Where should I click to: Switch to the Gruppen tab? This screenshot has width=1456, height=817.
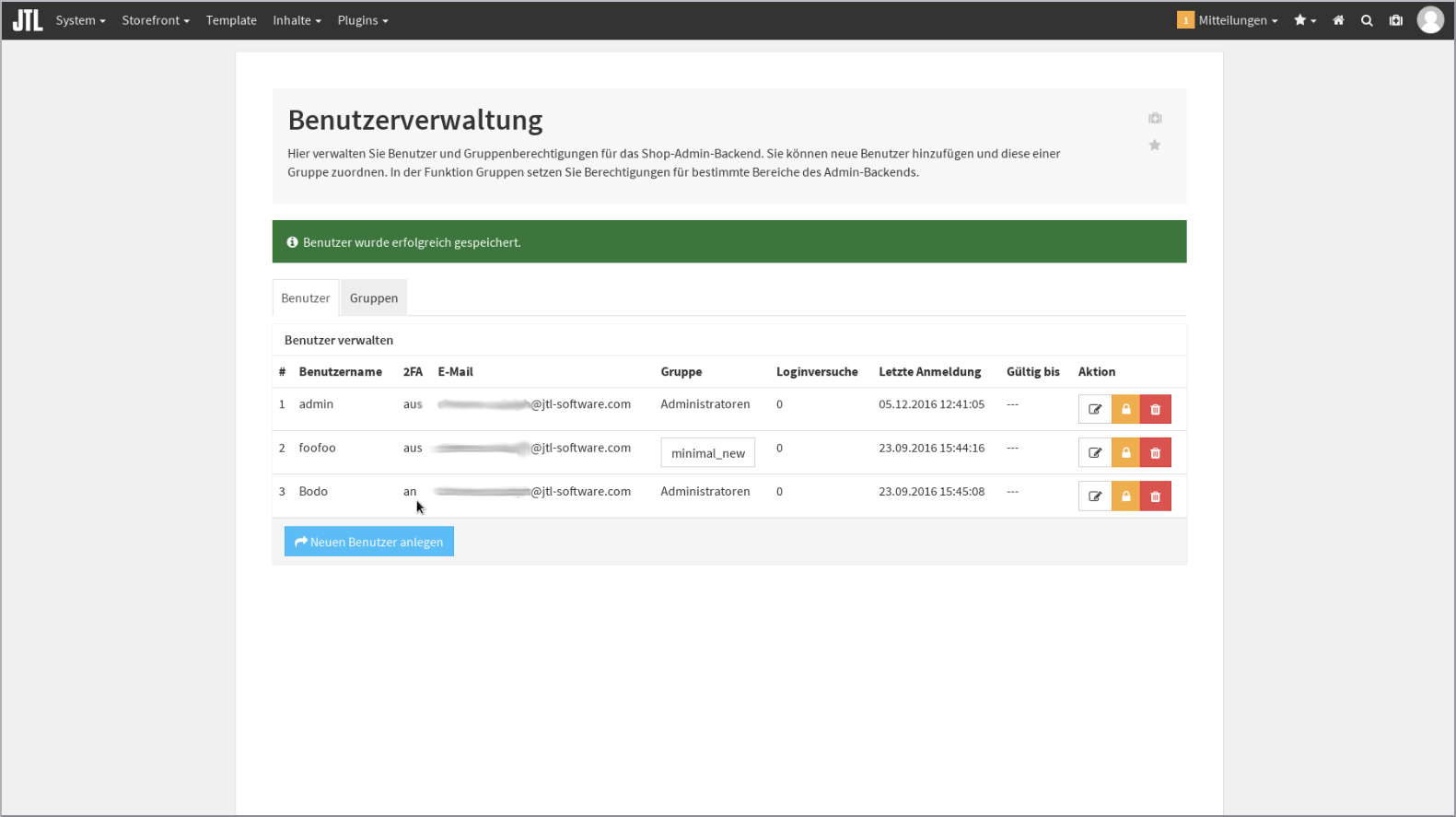(x=374, y=298)
